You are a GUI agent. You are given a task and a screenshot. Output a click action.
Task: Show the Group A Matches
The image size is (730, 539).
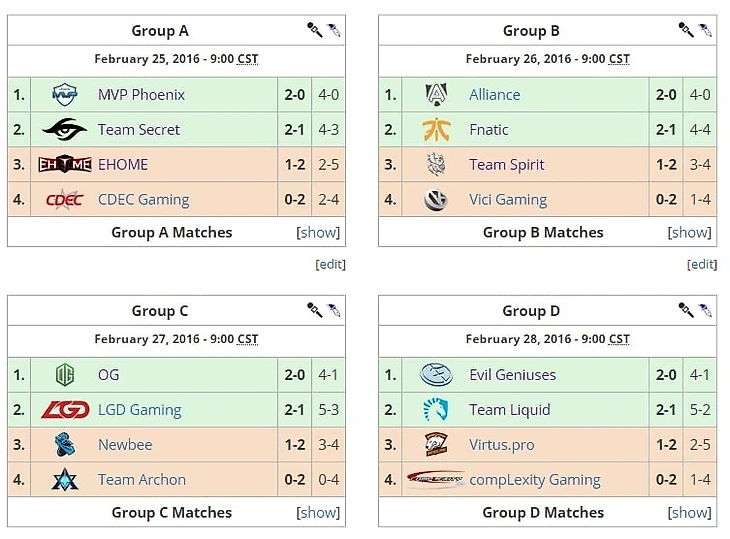click(x=318, y=232)
